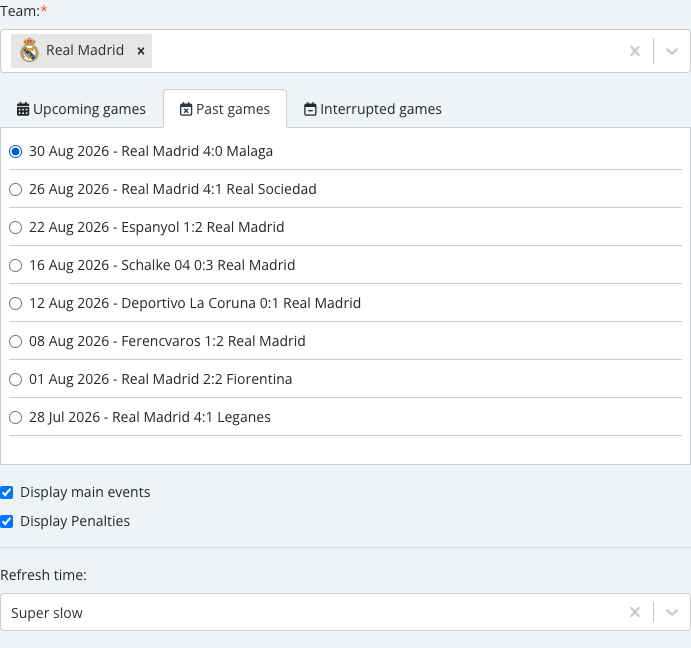Image resolution: width=691 pixels, height=648 pixels.
Task: Remove the Real Madrid team chip
Action: point(141,51)
